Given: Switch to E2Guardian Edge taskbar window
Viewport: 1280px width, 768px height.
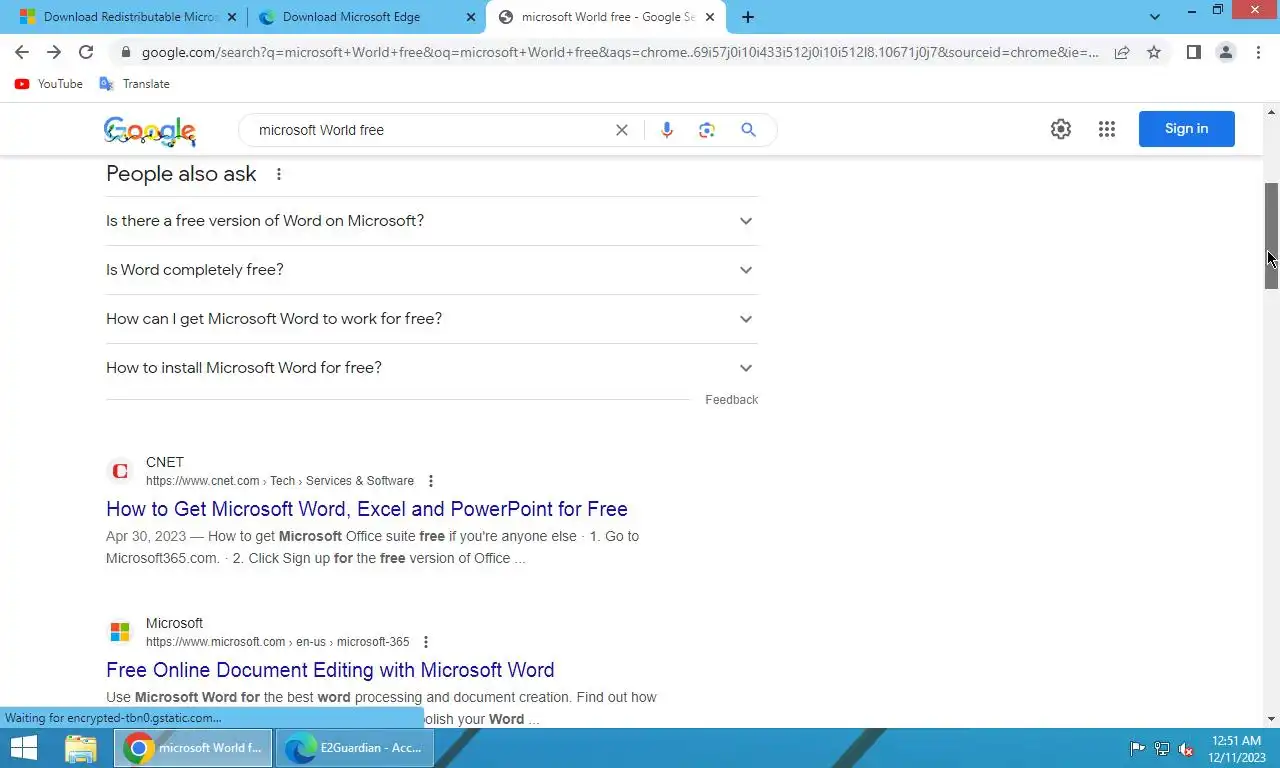Looking at the screenshot, I should (x=355, y=748).
